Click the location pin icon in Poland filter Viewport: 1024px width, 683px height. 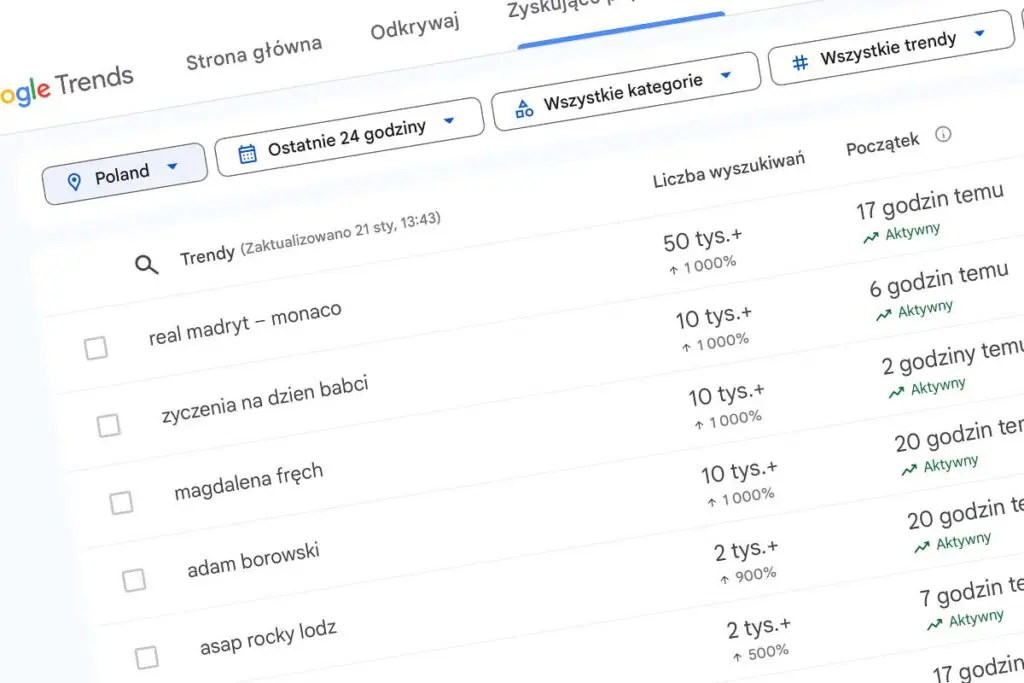[74, 182]
